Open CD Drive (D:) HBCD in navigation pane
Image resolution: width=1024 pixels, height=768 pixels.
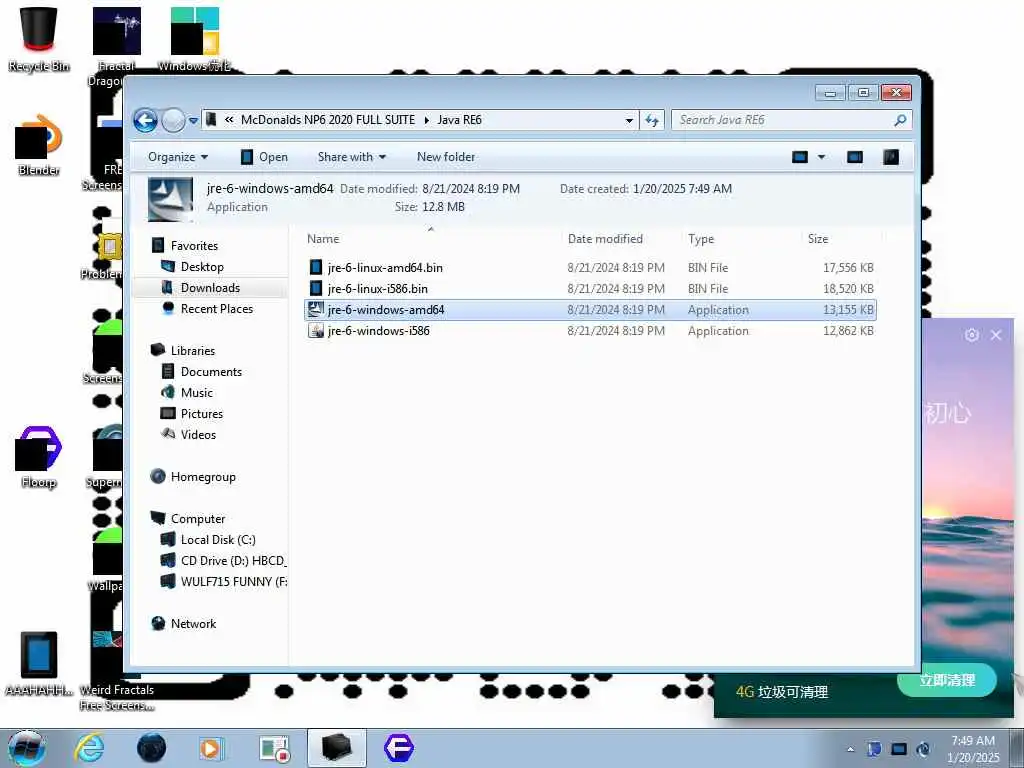[x=233, y=560]
